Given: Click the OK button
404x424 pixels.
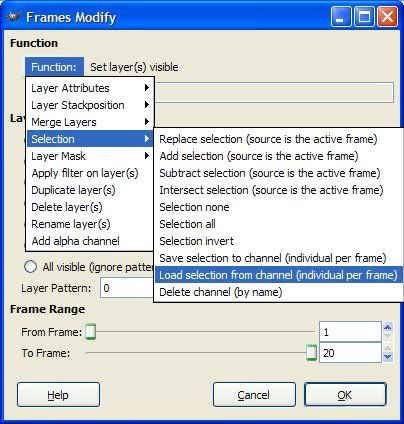Looking at the screenshot, I should tap(345, 395).
